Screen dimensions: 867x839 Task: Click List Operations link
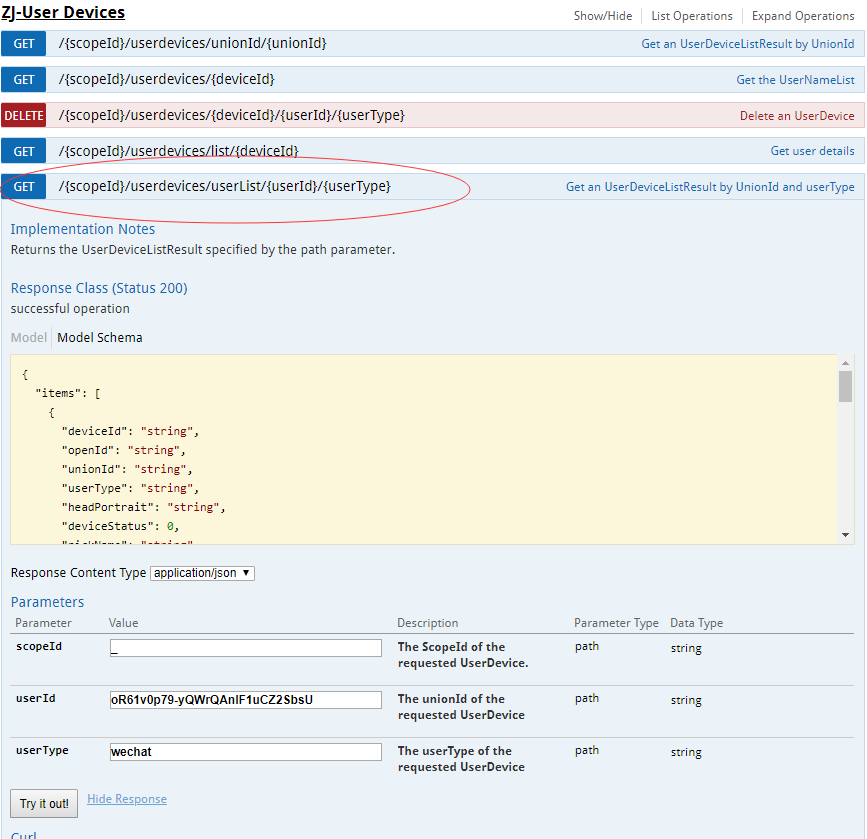(692, 16)
